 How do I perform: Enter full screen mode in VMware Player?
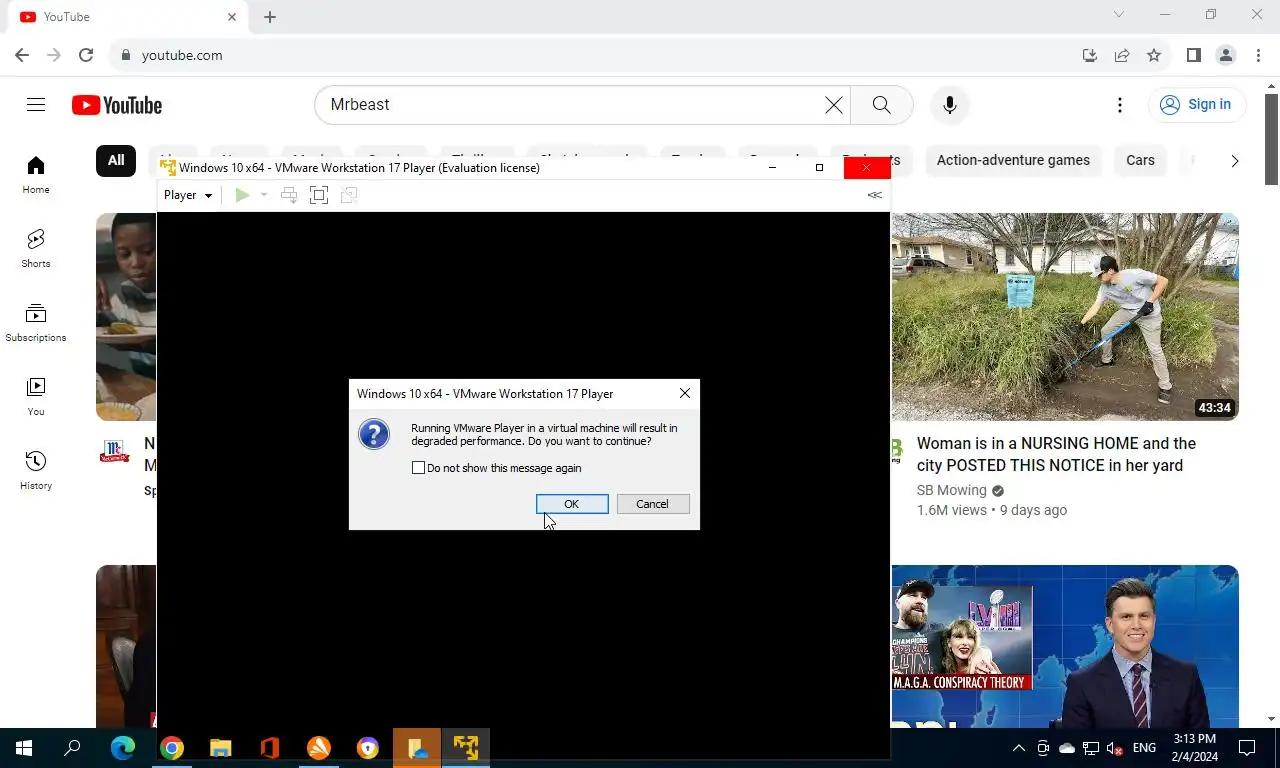click(x=319, y=195)
